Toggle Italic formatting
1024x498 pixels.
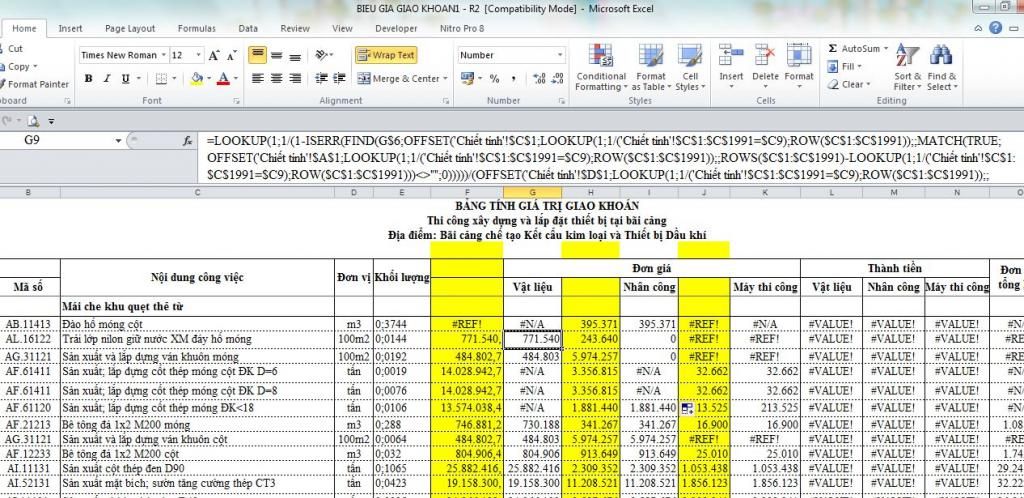point(106,78)
